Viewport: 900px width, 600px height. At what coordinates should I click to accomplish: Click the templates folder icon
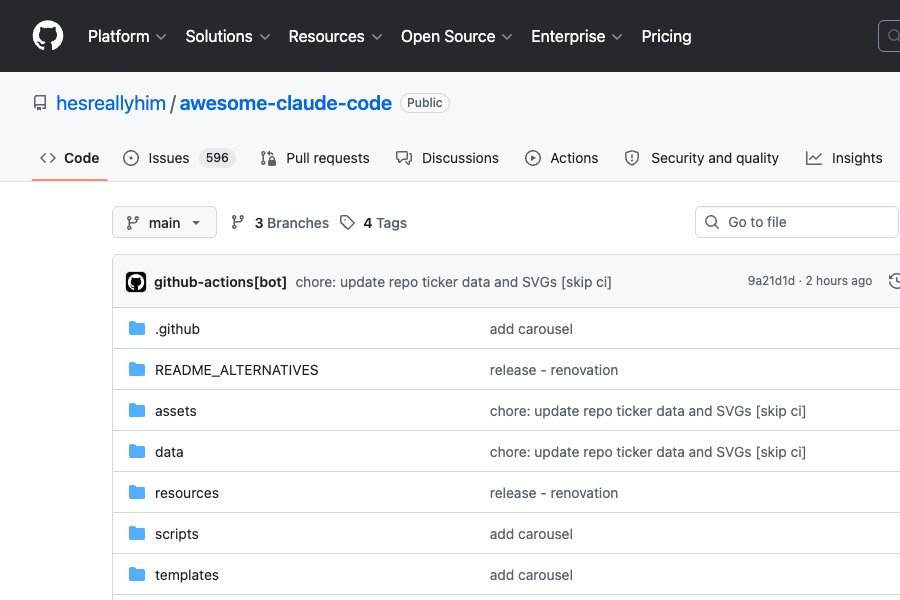137,574
